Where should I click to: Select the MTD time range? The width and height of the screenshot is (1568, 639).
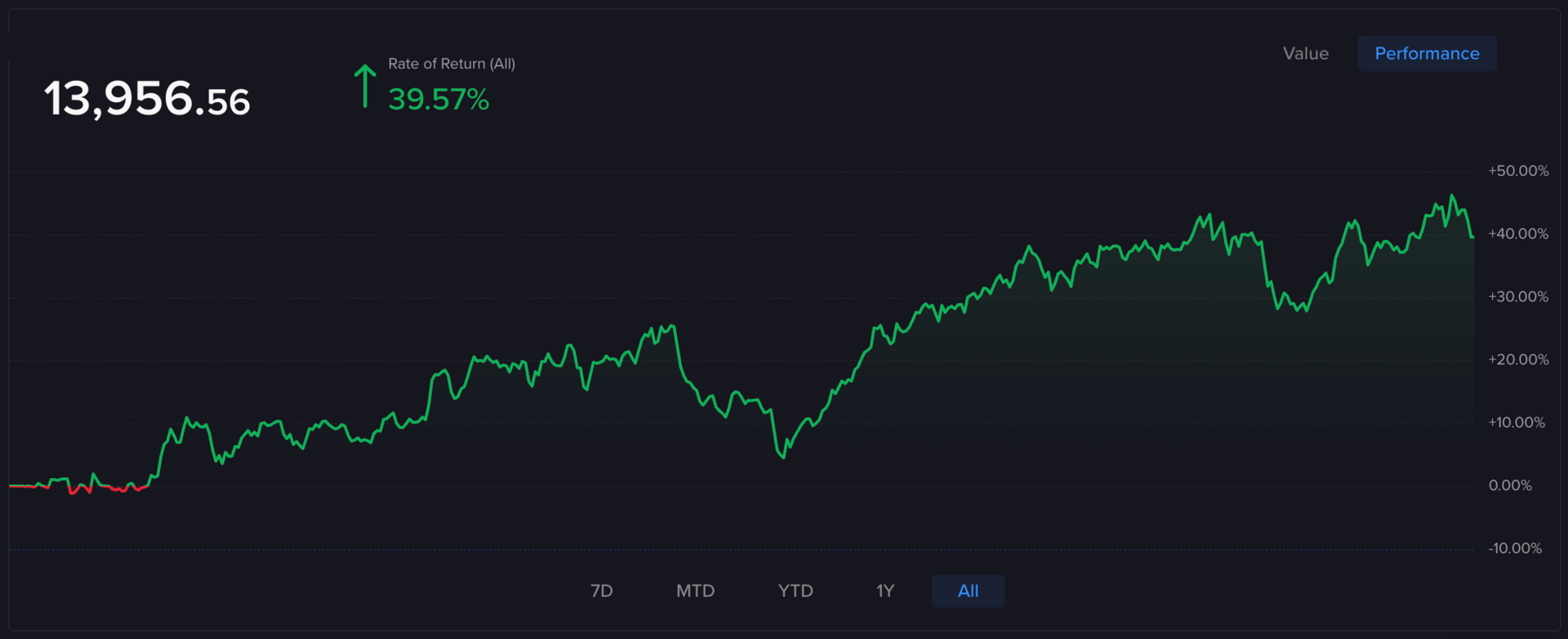pyautogui.click(x=695, y=591)
